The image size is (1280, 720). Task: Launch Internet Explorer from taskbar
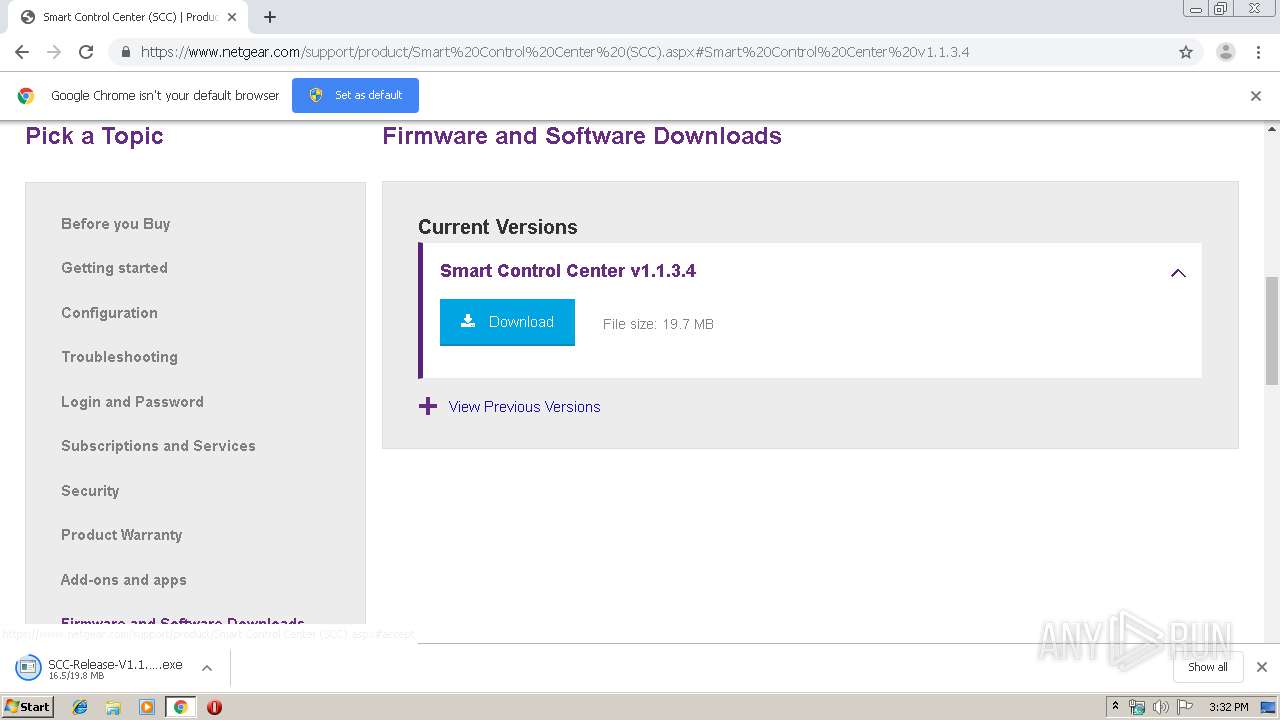tap(80, 707)
